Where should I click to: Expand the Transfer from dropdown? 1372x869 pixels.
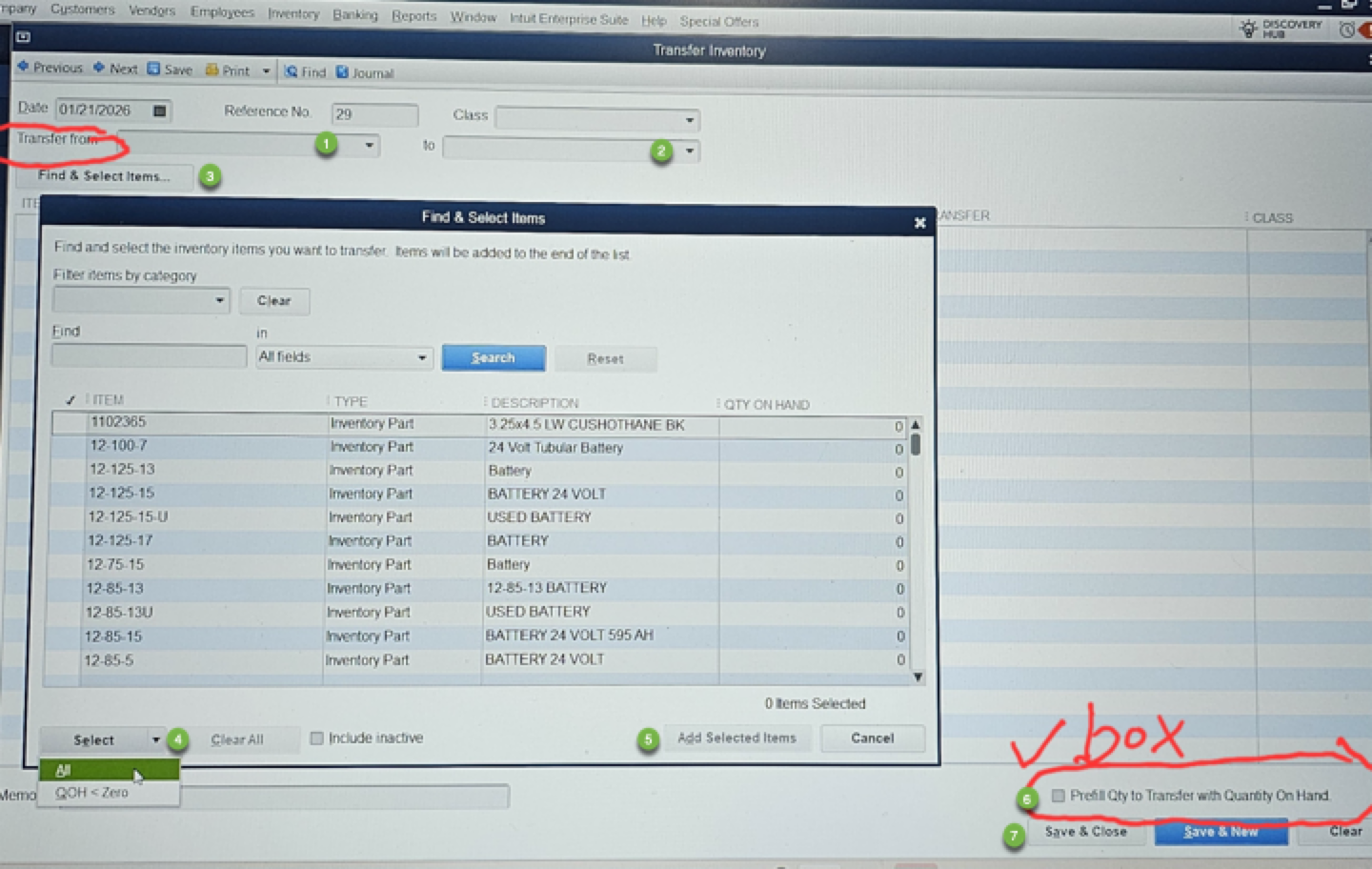370,146
